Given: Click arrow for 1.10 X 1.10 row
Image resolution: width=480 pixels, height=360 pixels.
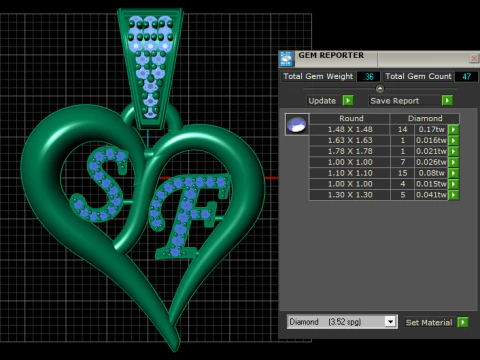Looking at the screenshot, I should tap(454, 173).
